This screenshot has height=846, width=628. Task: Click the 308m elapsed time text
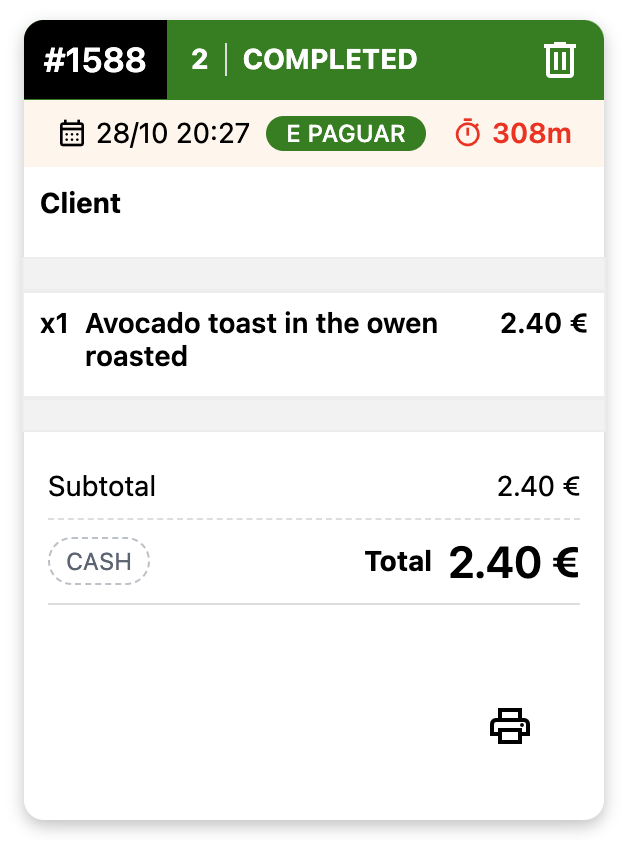coord(532,134)
